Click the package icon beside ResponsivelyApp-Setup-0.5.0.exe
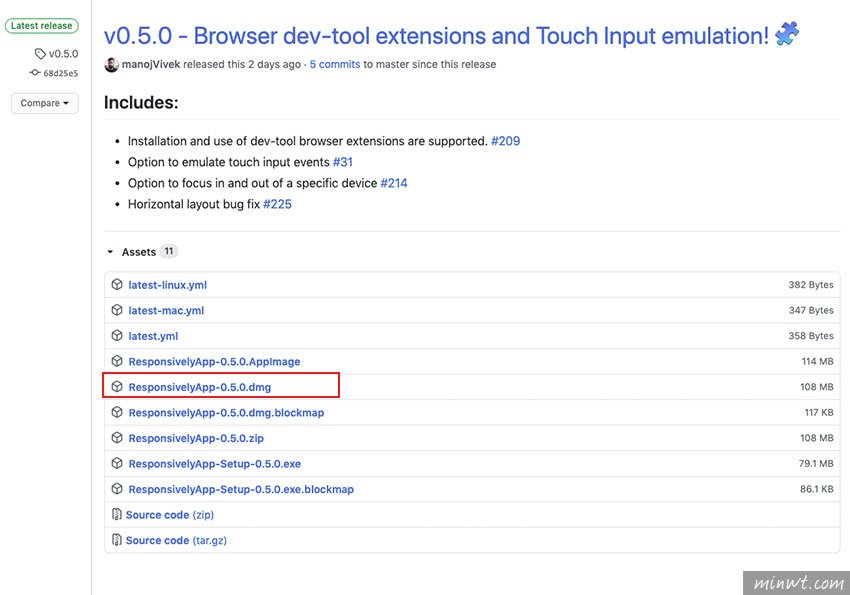The width and height of the screenshot is (850, 595). (x=117, y=463)
